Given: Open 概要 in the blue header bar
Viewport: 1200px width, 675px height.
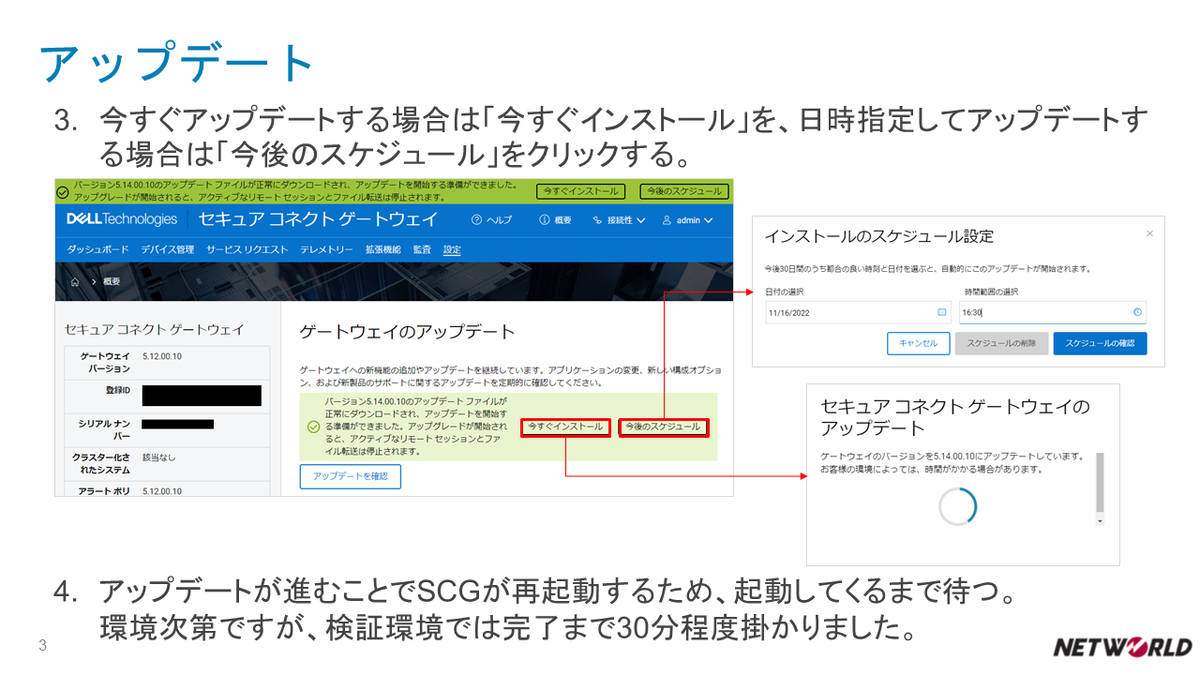Looking at the screenshot, I should pos(555,220).
